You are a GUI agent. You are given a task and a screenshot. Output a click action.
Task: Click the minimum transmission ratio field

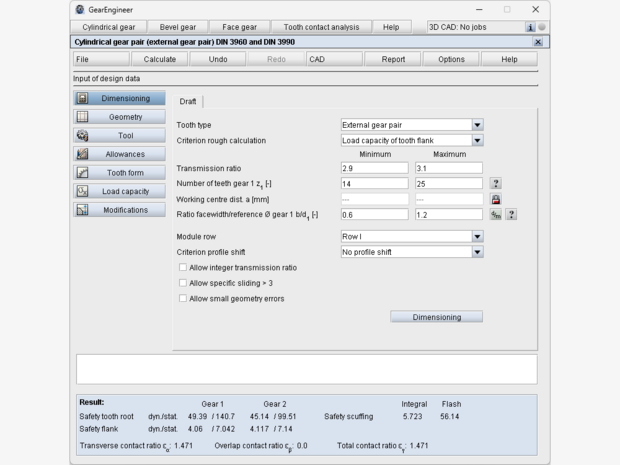click(x=374, y=168)
